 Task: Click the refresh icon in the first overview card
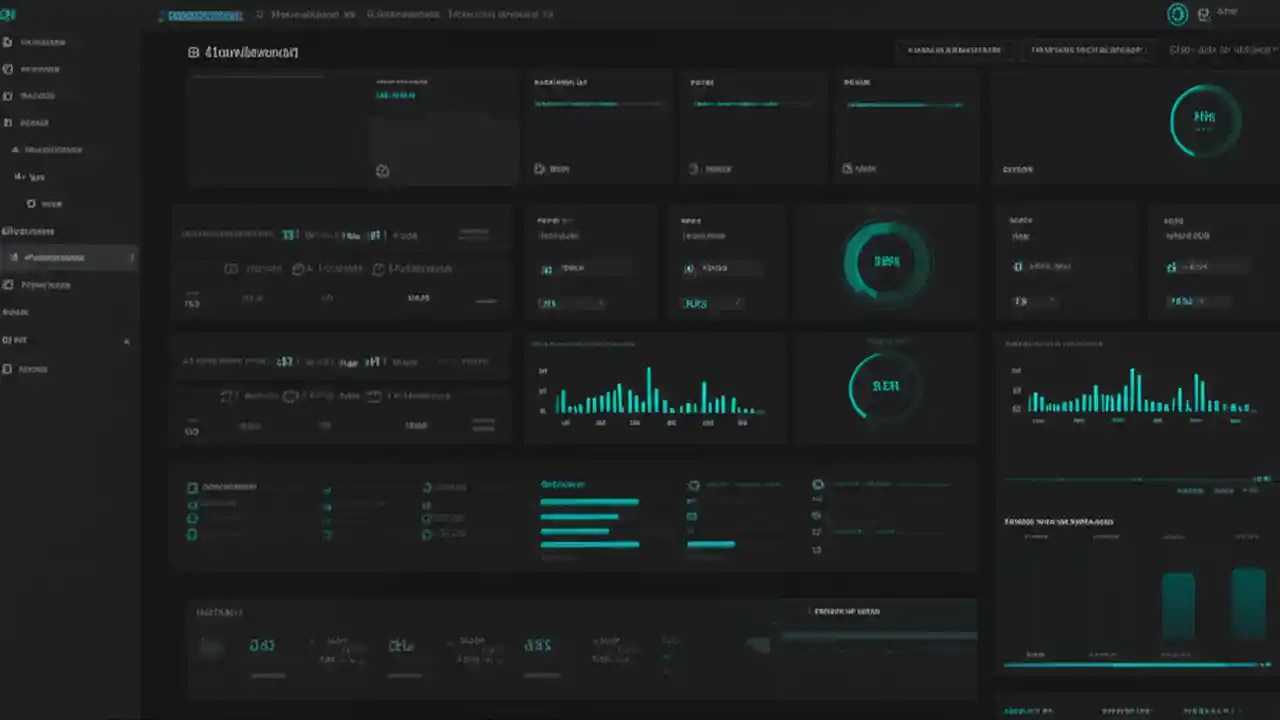click(382, 171)
